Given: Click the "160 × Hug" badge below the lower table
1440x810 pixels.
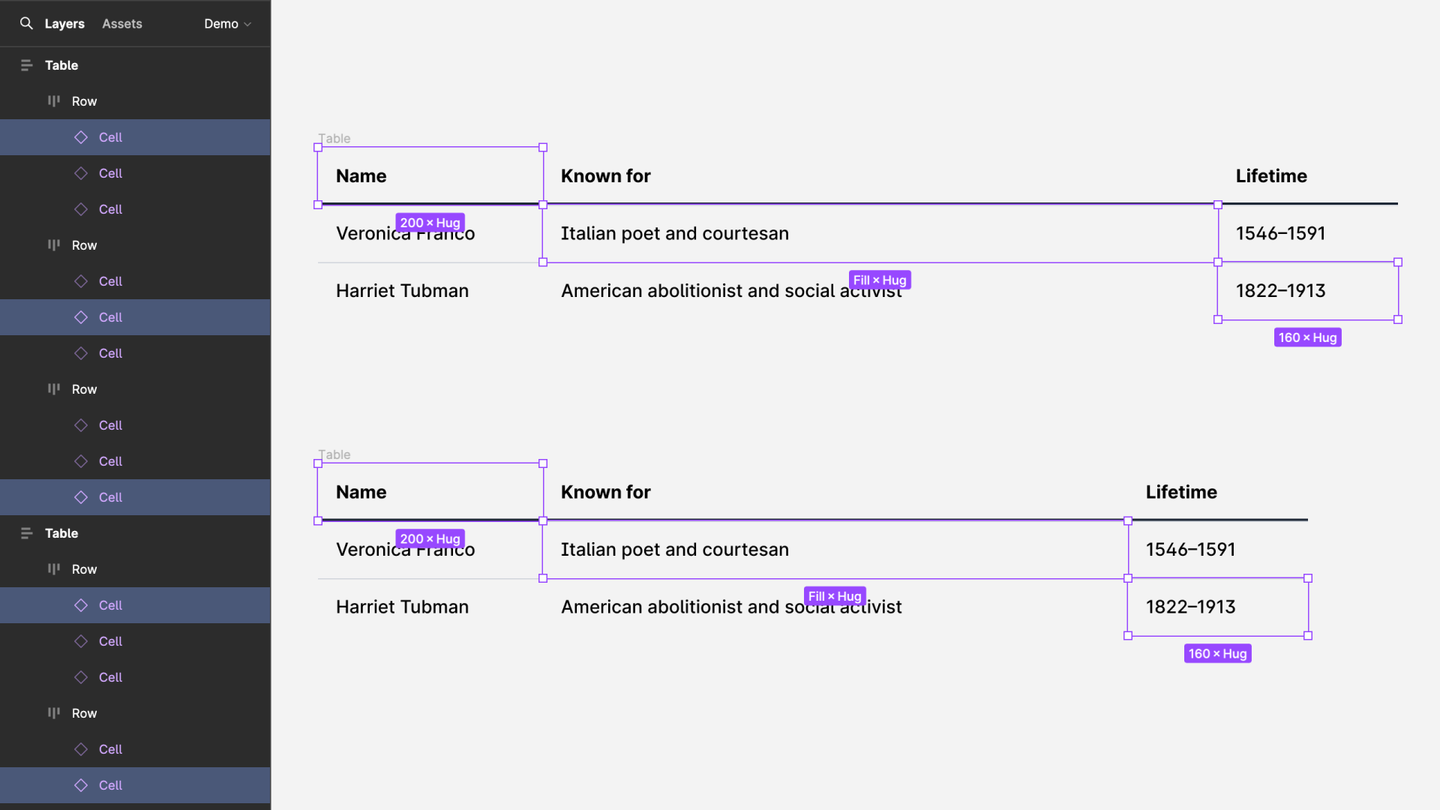Looking at the screenshot, I should point(1217,654).
